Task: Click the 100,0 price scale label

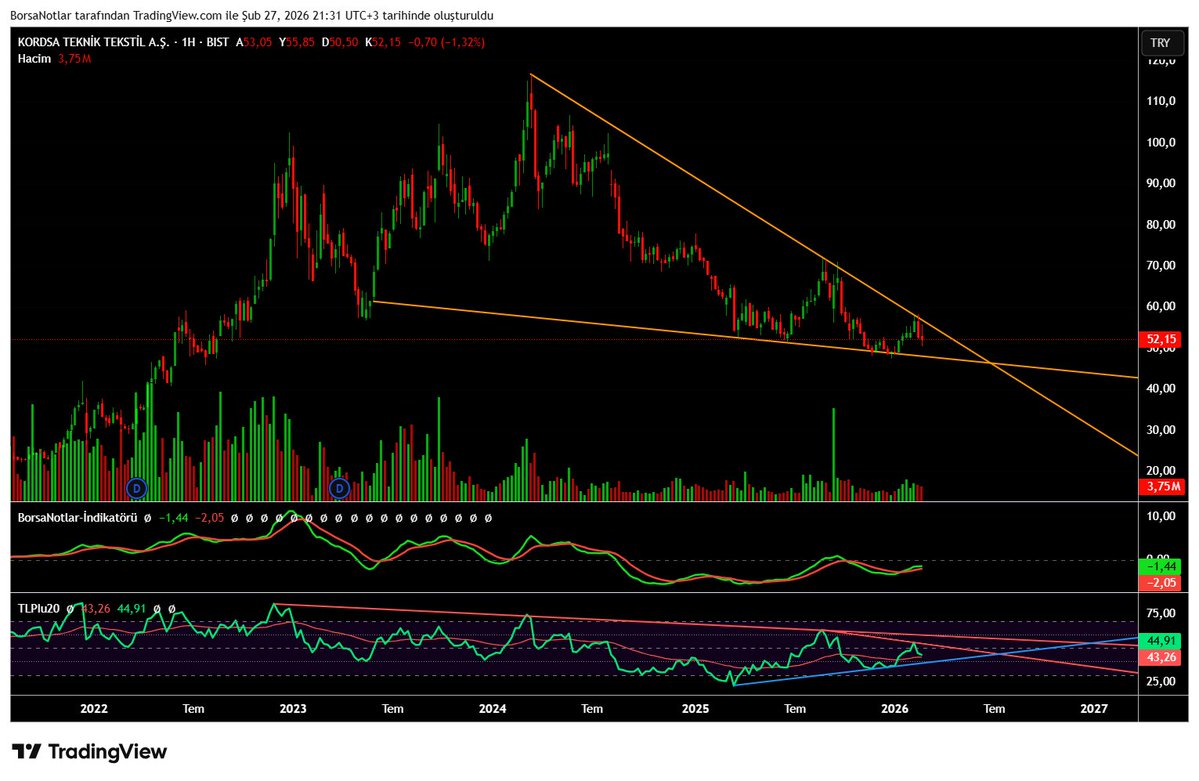Action: point(1161,142)
